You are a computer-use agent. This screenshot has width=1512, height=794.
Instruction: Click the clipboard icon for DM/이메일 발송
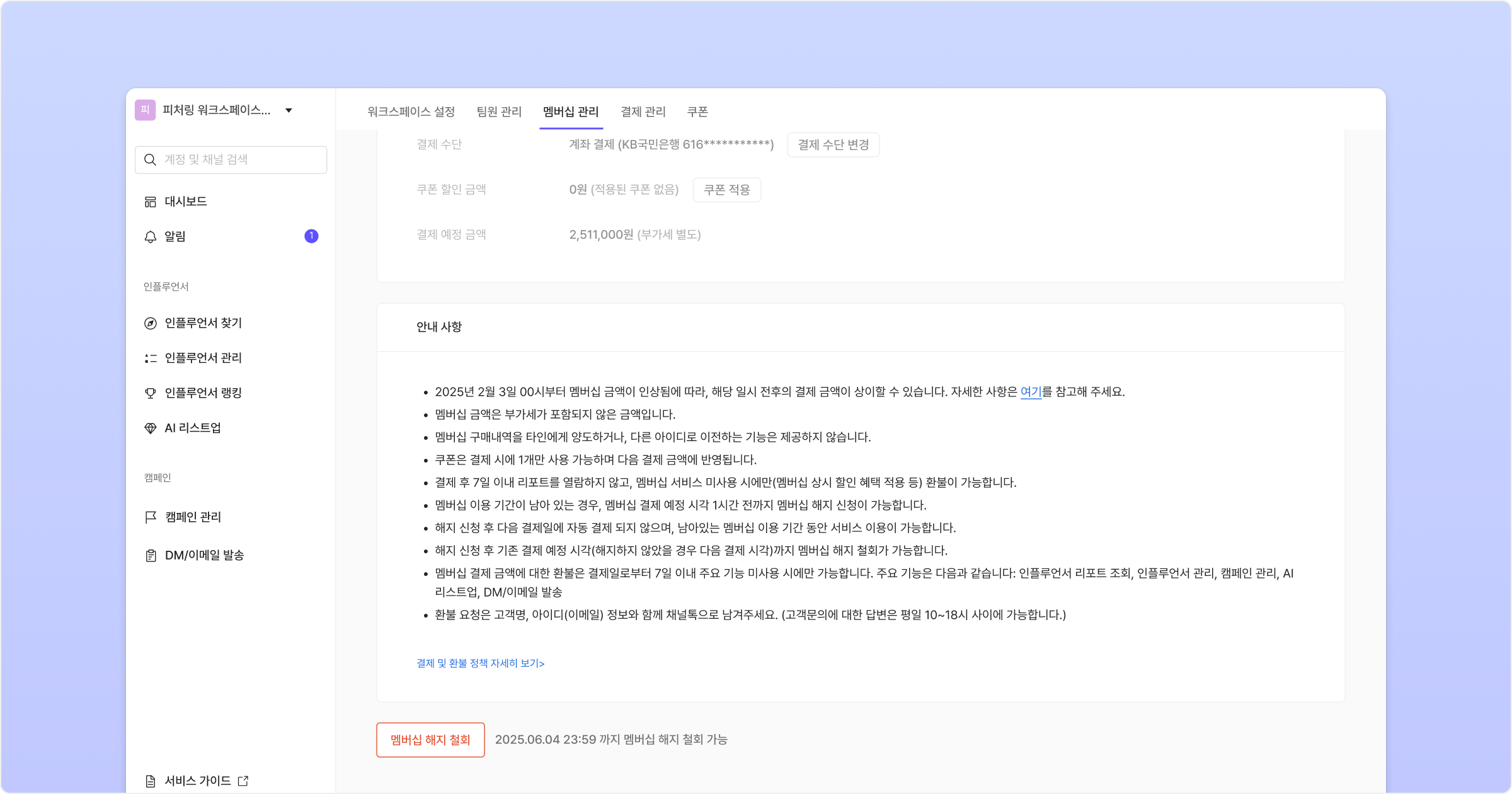150,555
